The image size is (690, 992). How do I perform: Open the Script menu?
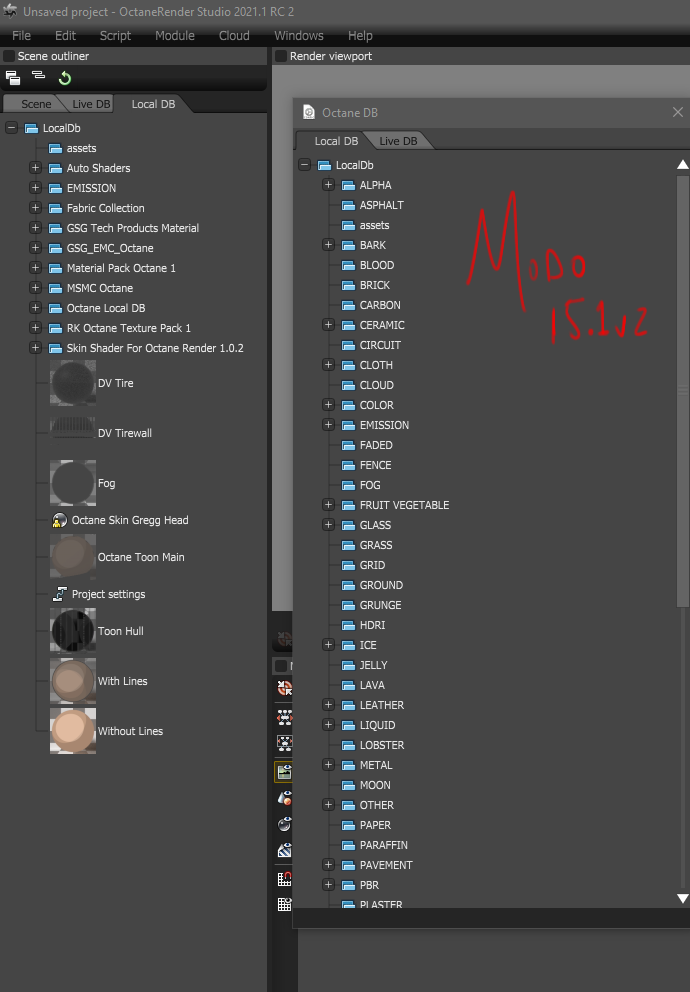(x=115, y=35)
